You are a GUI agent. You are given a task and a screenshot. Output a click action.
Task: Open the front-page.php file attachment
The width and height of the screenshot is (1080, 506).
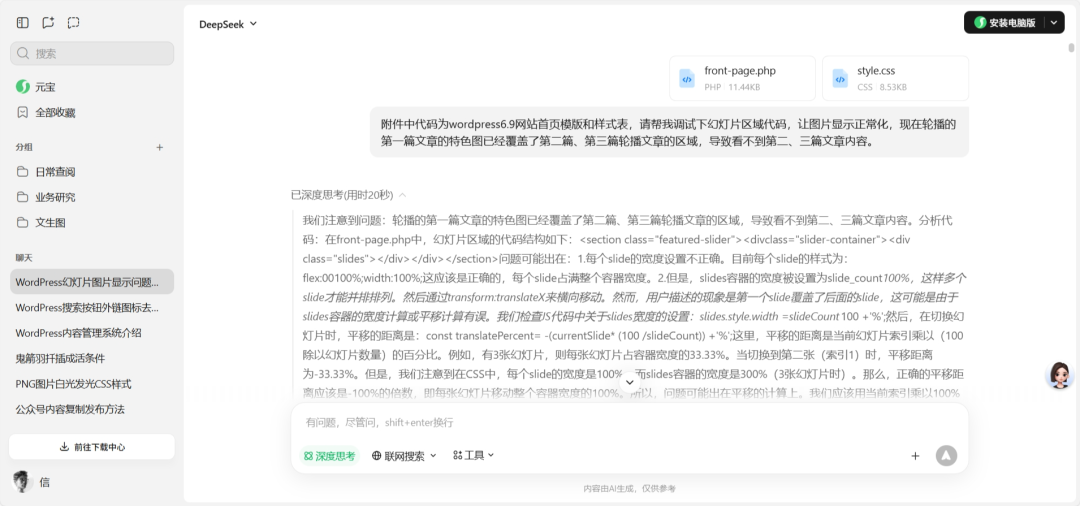coord(742,78)
